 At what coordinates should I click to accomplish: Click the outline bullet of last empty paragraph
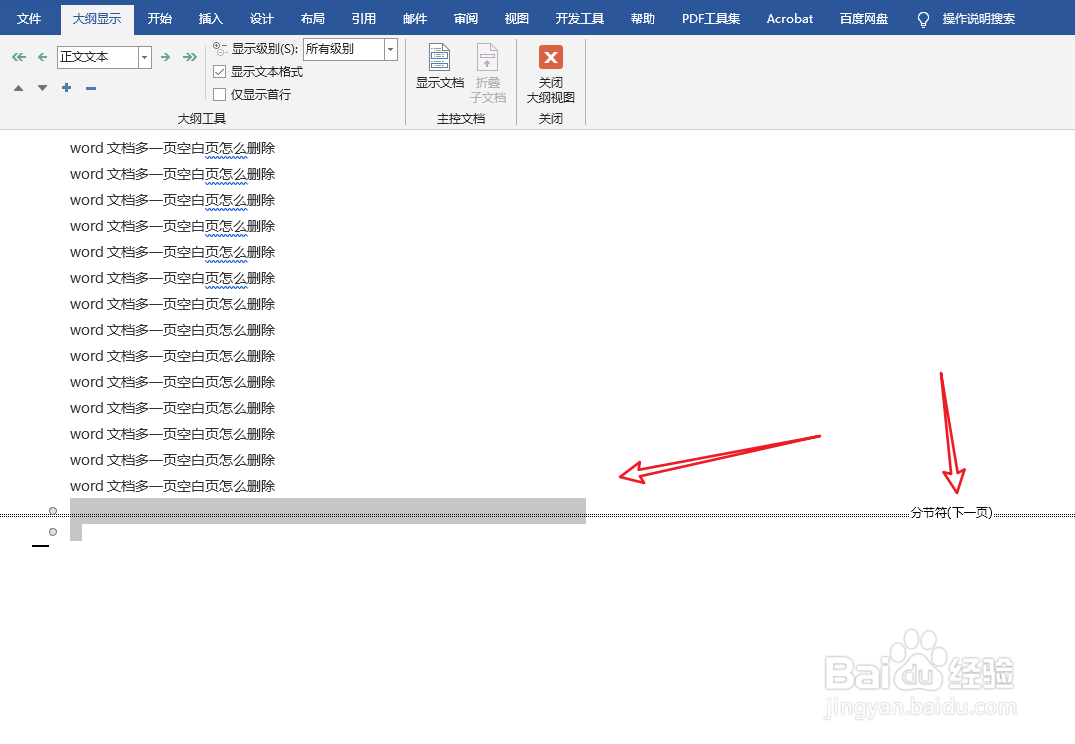click(x=53, y=531)
